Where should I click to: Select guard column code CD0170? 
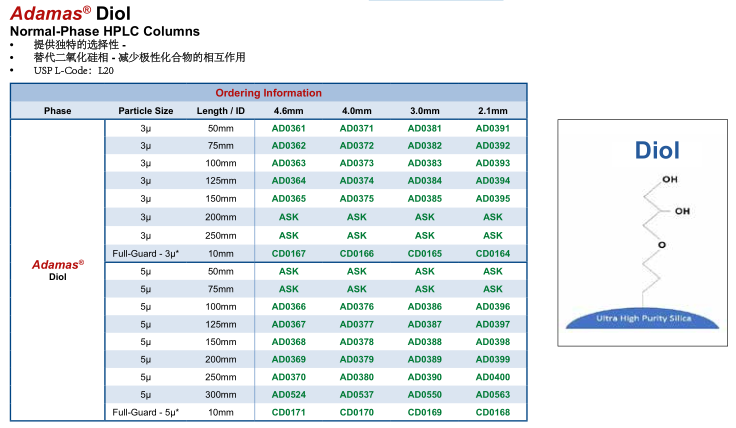356,413
